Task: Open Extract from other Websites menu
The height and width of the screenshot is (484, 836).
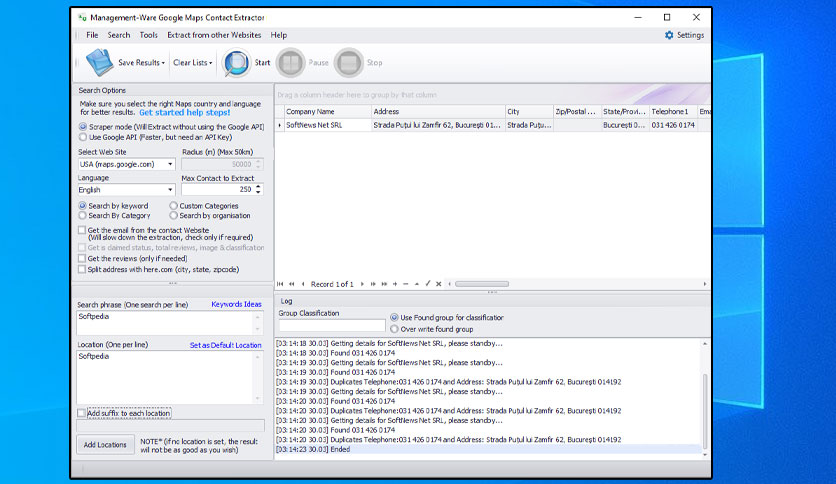Action: click(214, 35)
